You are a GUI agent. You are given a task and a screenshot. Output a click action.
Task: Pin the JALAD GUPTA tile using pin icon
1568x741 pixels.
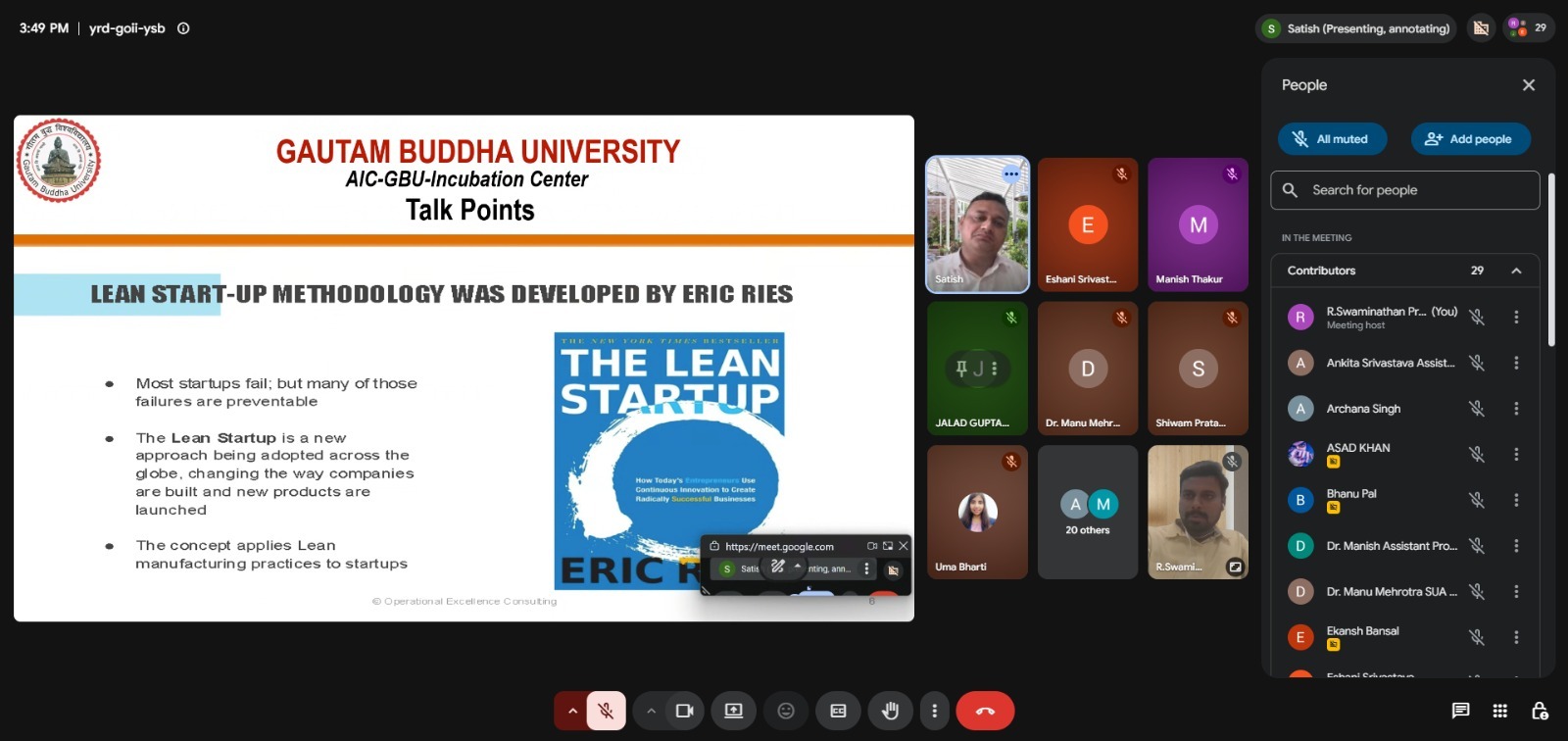[961, 369]
